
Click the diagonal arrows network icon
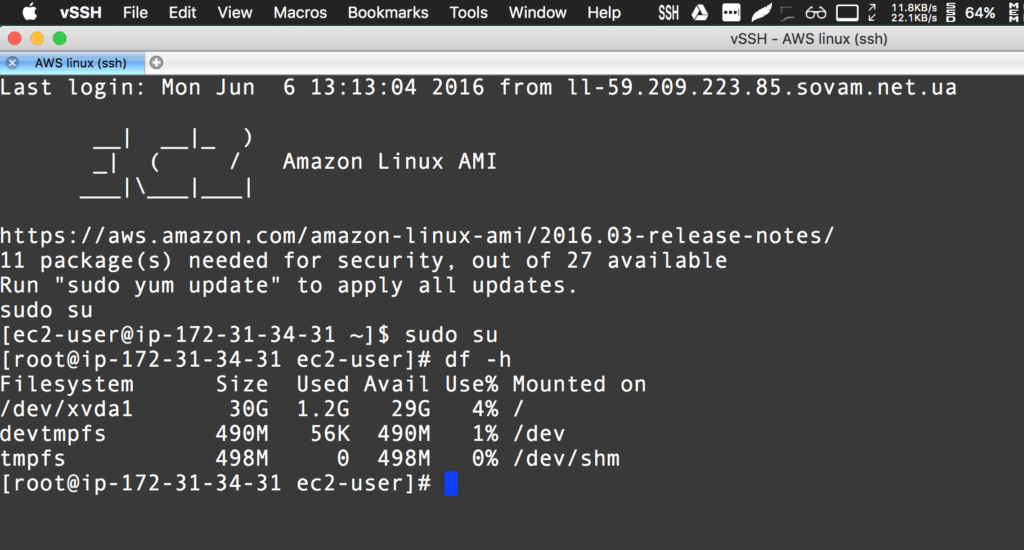(873, 13)
